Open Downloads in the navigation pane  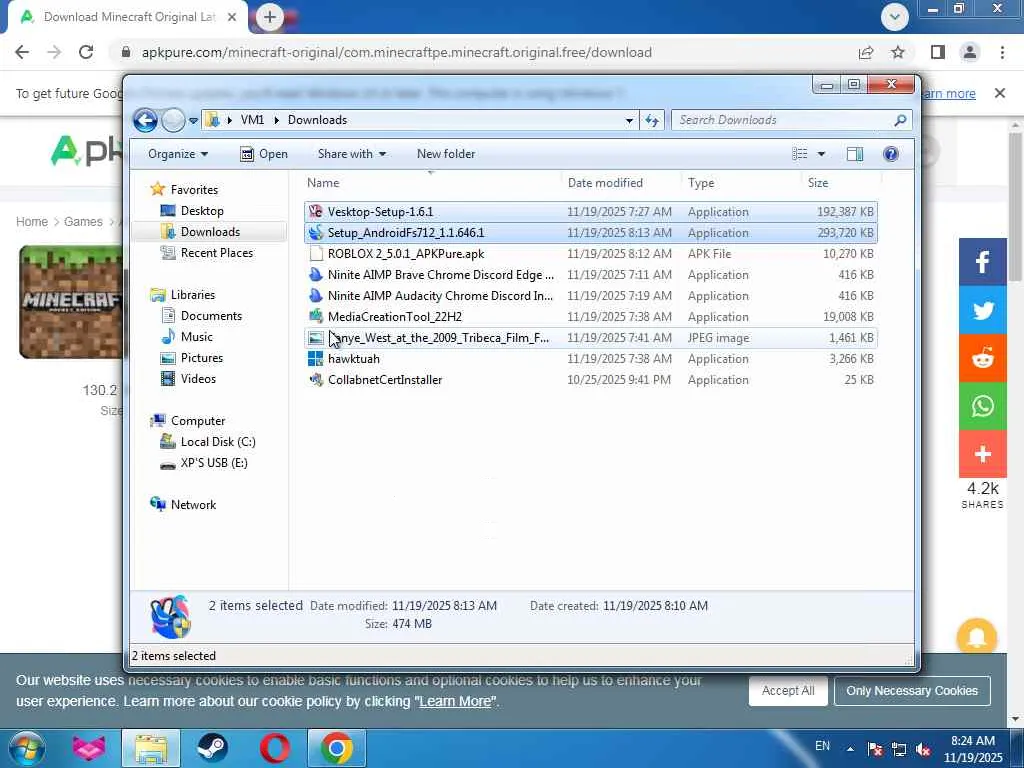210,232
